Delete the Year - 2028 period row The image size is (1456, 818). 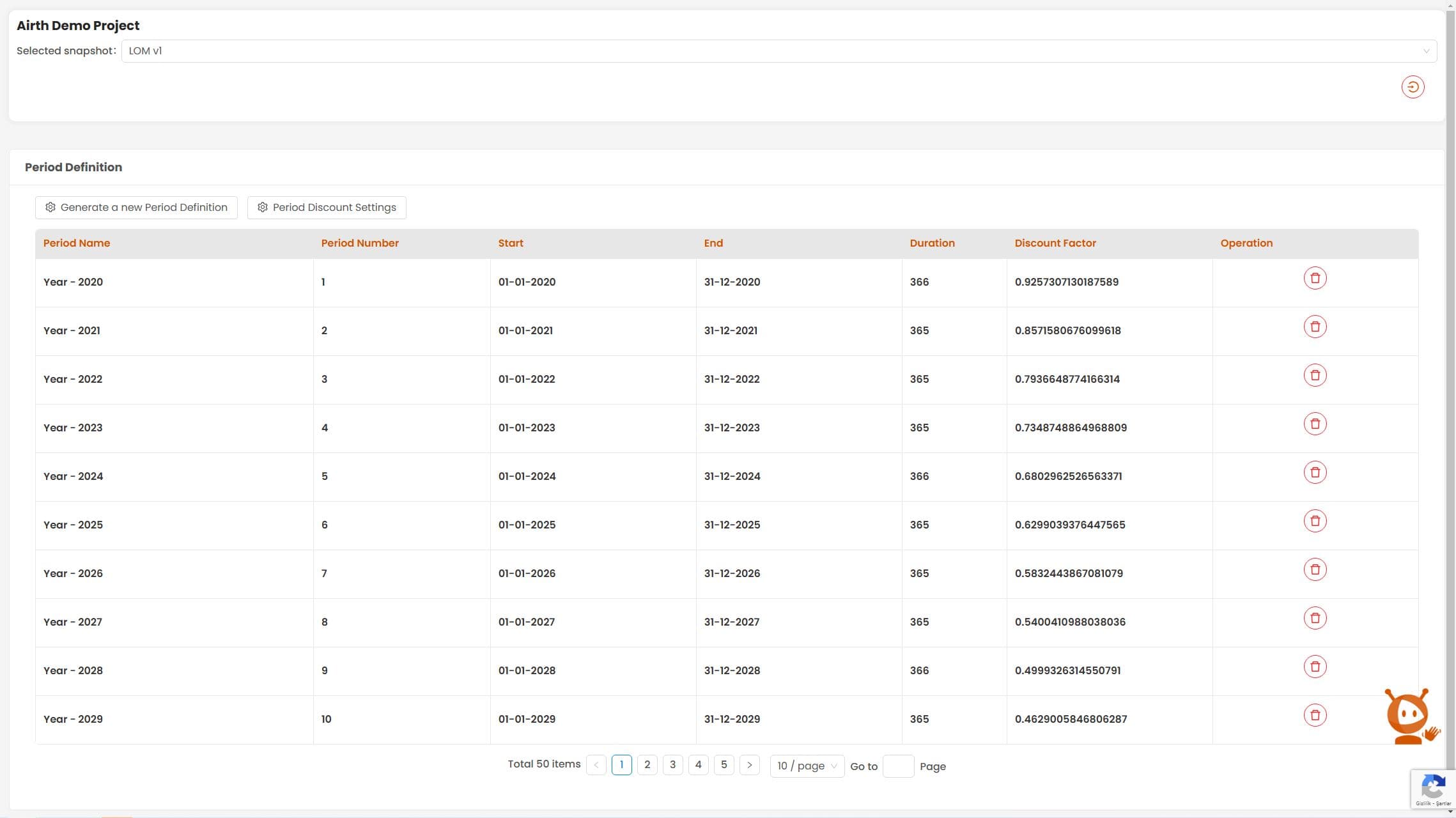click(x=1315, y=667)
